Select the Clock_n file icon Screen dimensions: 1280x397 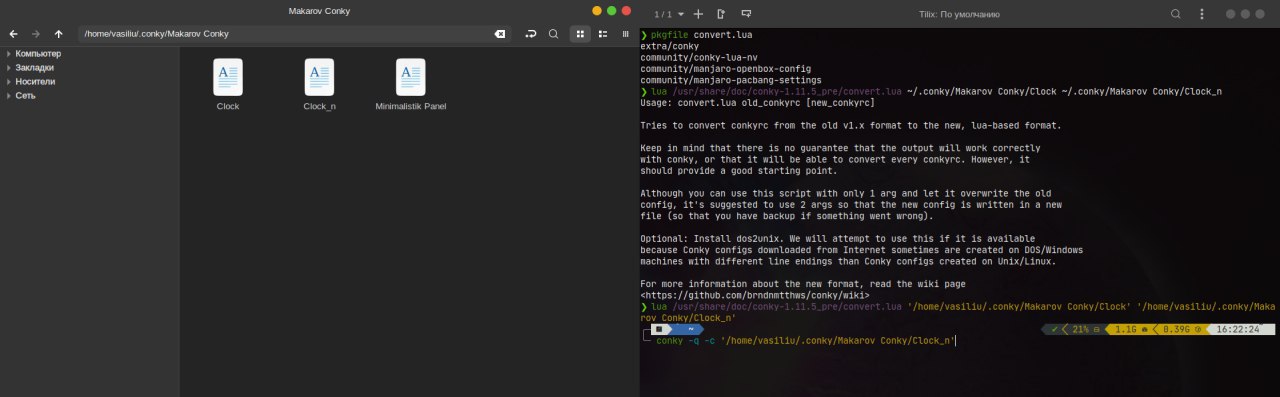click(x=319, y=77)
